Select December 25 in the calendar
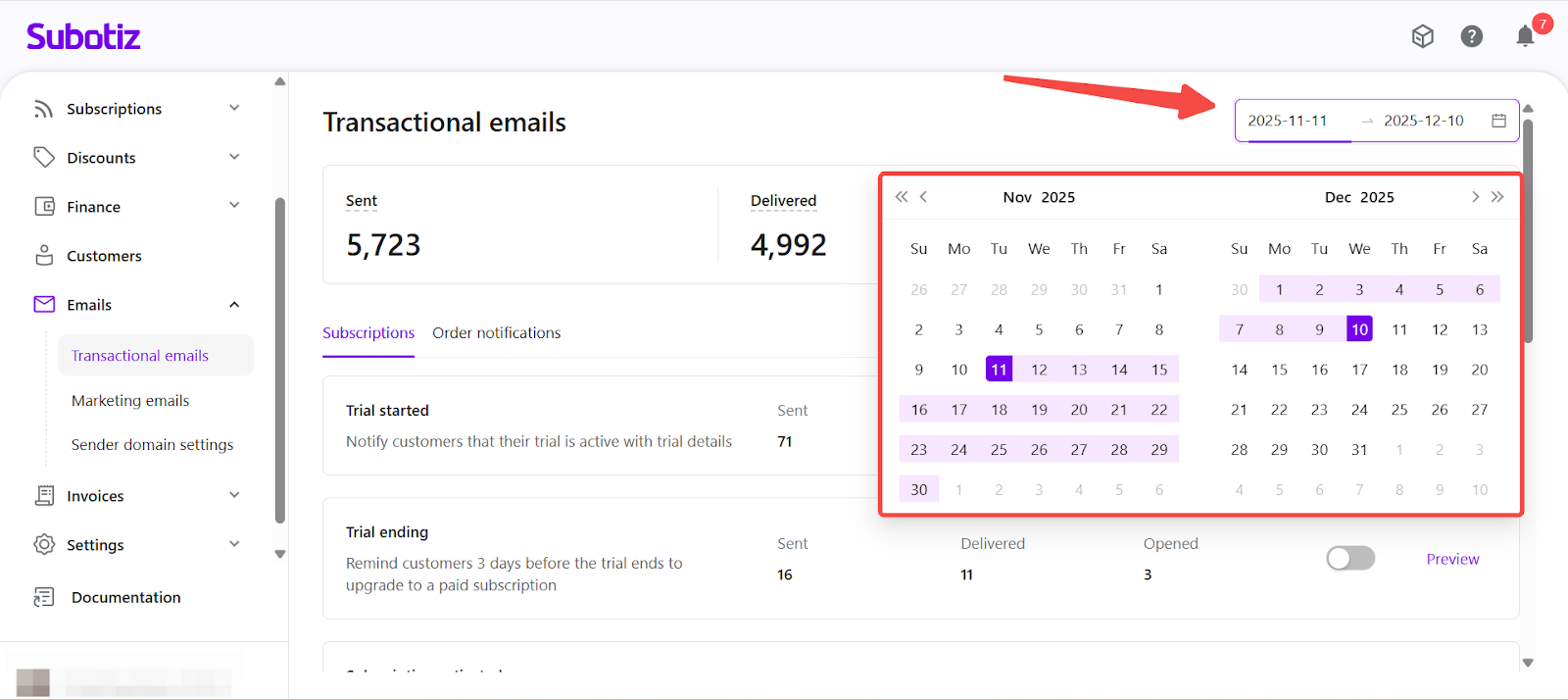The image size is (1568, 700). coord(1398,410)
